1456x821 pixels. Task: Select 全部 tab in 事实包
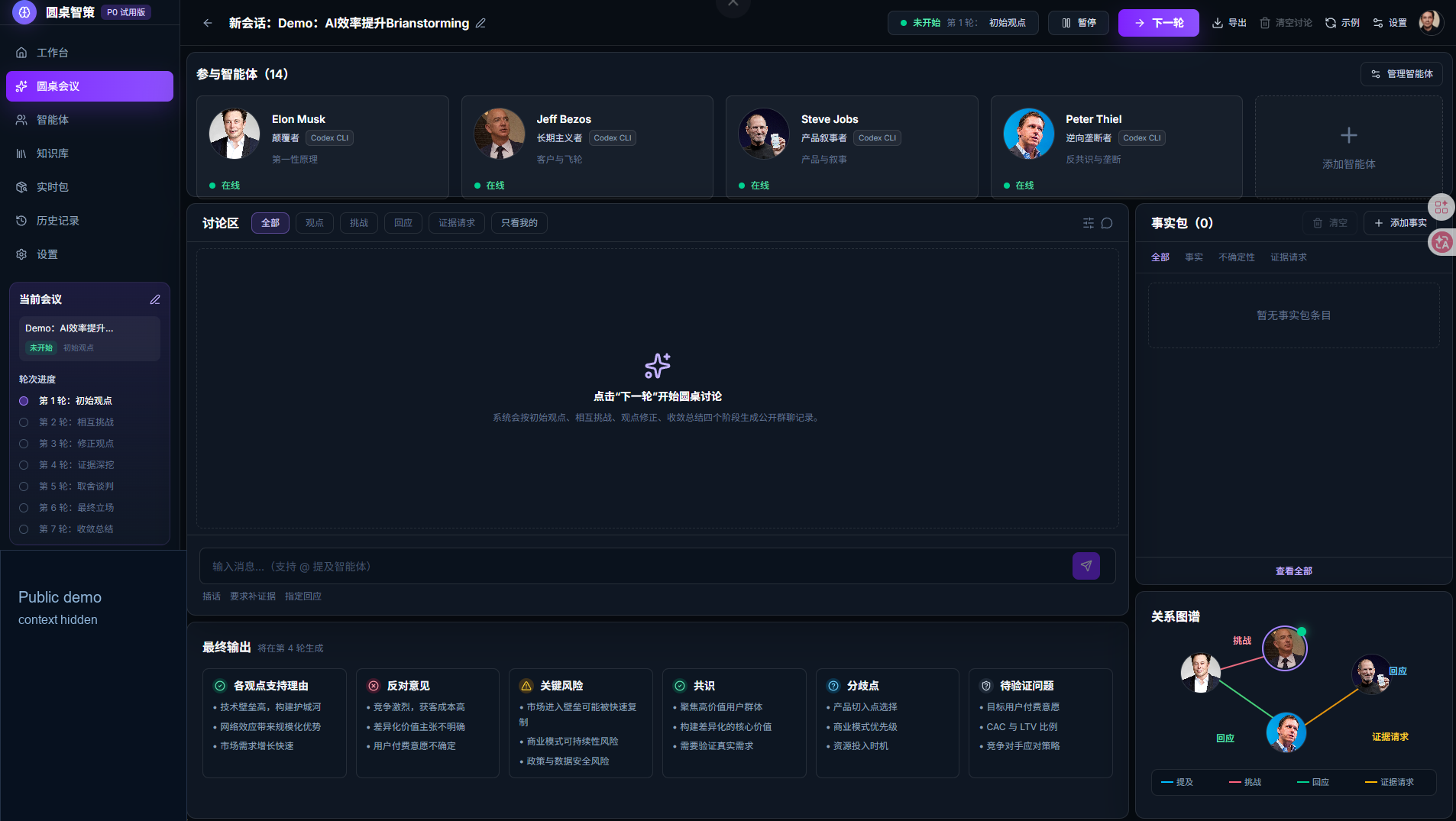click(x=1160, y=257)
